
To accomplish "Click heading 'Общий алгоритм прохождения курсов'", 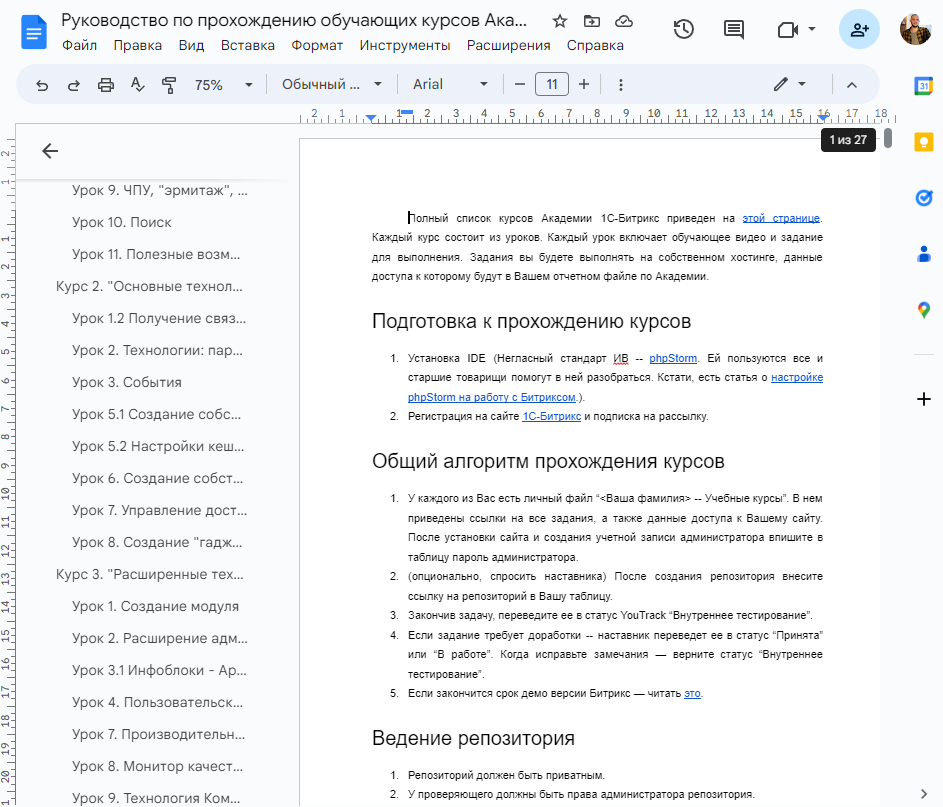I will click(x=548, y=461).
